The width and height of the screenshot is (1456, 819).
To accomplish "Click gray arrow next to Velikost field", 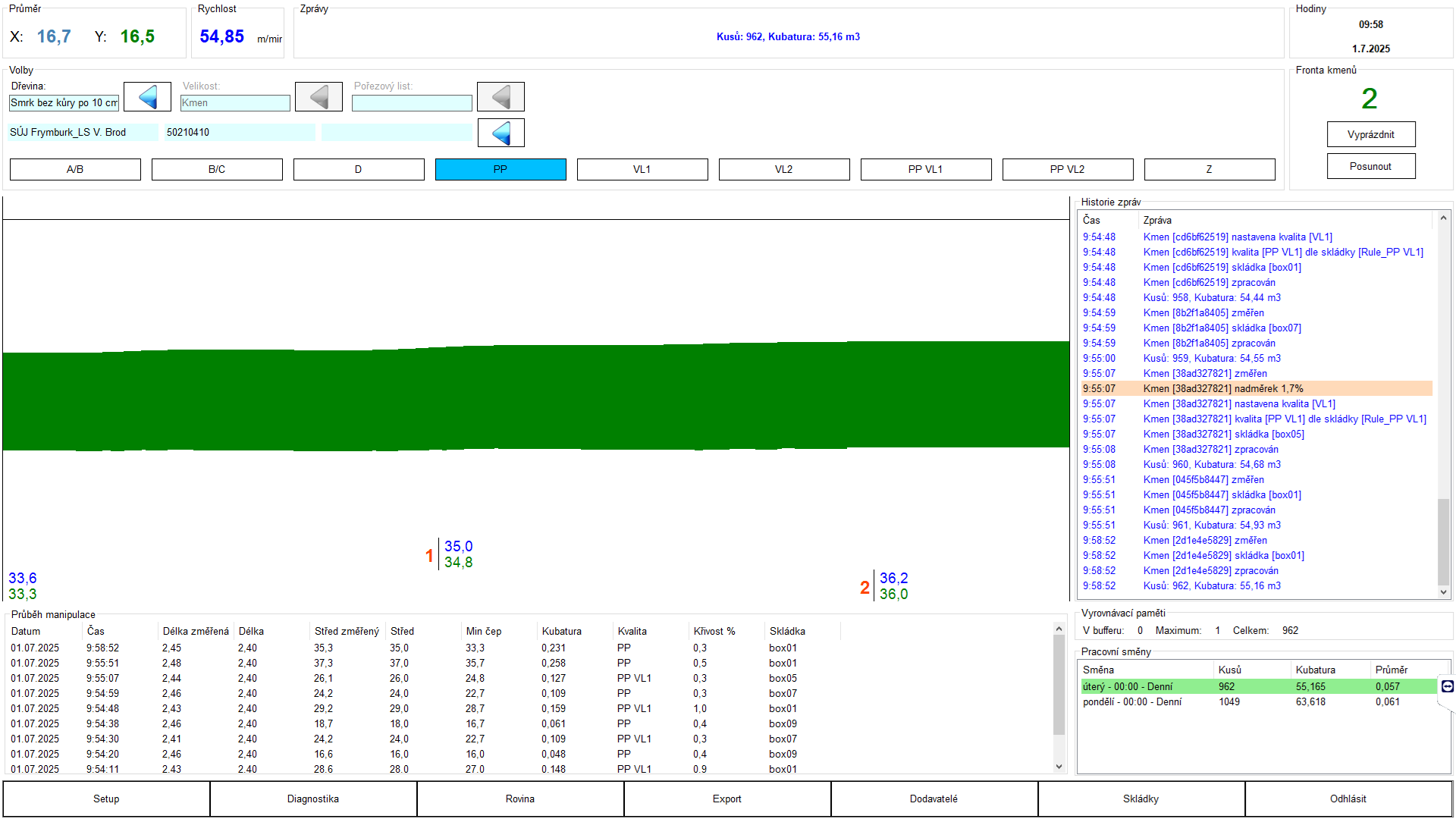I will 319,97.
